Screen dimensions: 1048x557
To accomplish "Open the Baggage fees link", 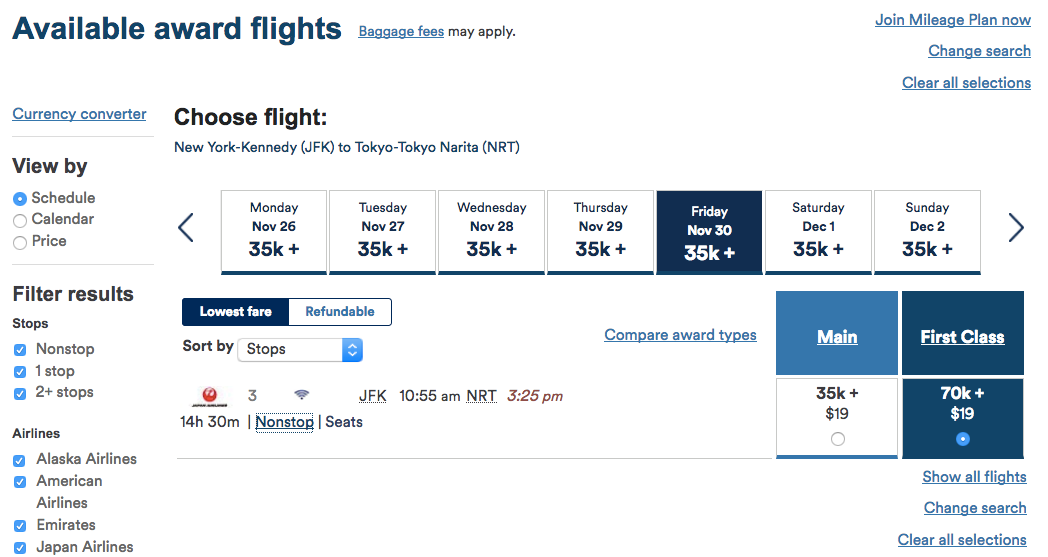I will point(401,31).
